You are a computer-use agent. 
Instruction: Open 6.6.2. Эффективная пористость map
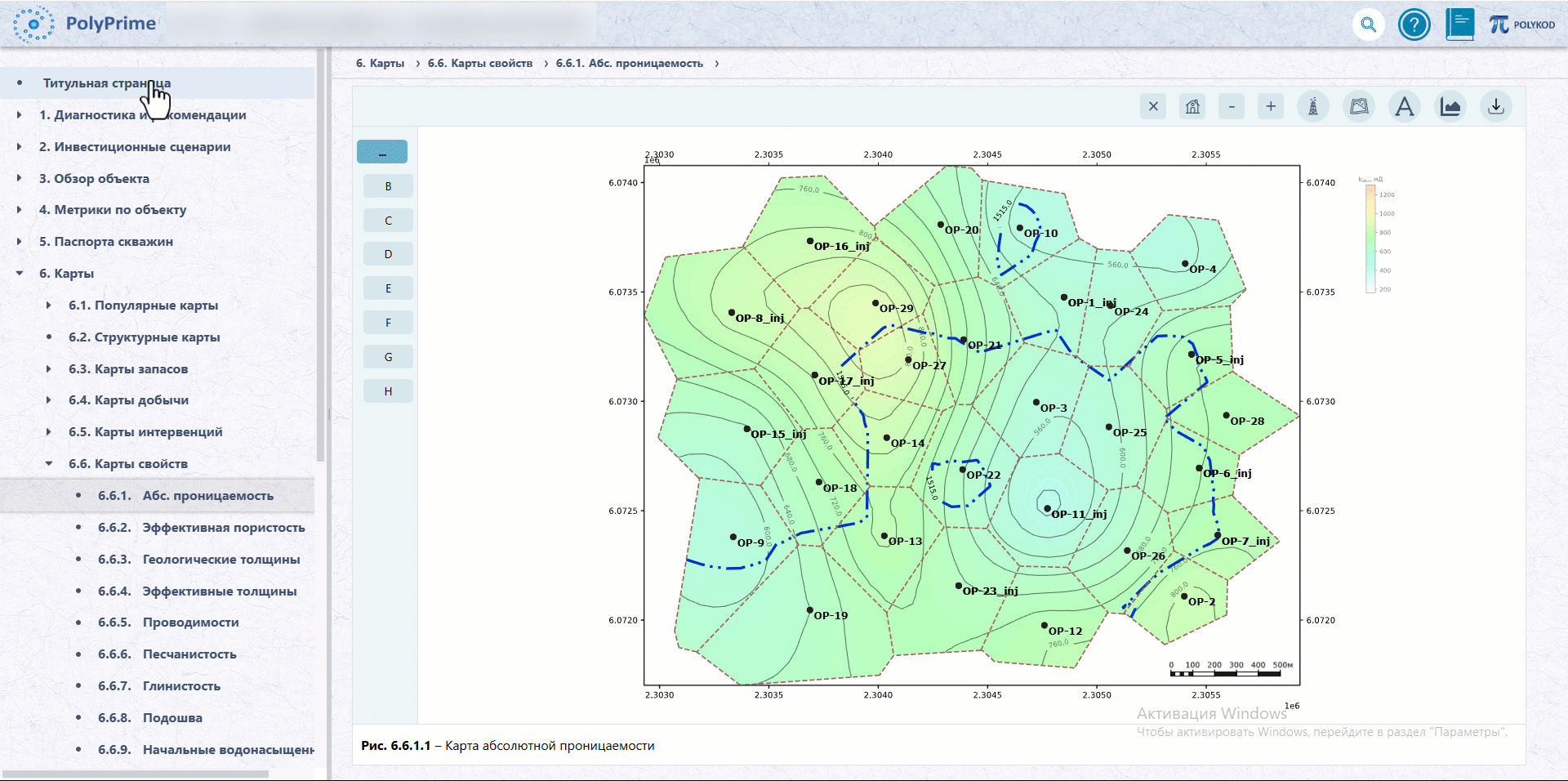point(201,528)
